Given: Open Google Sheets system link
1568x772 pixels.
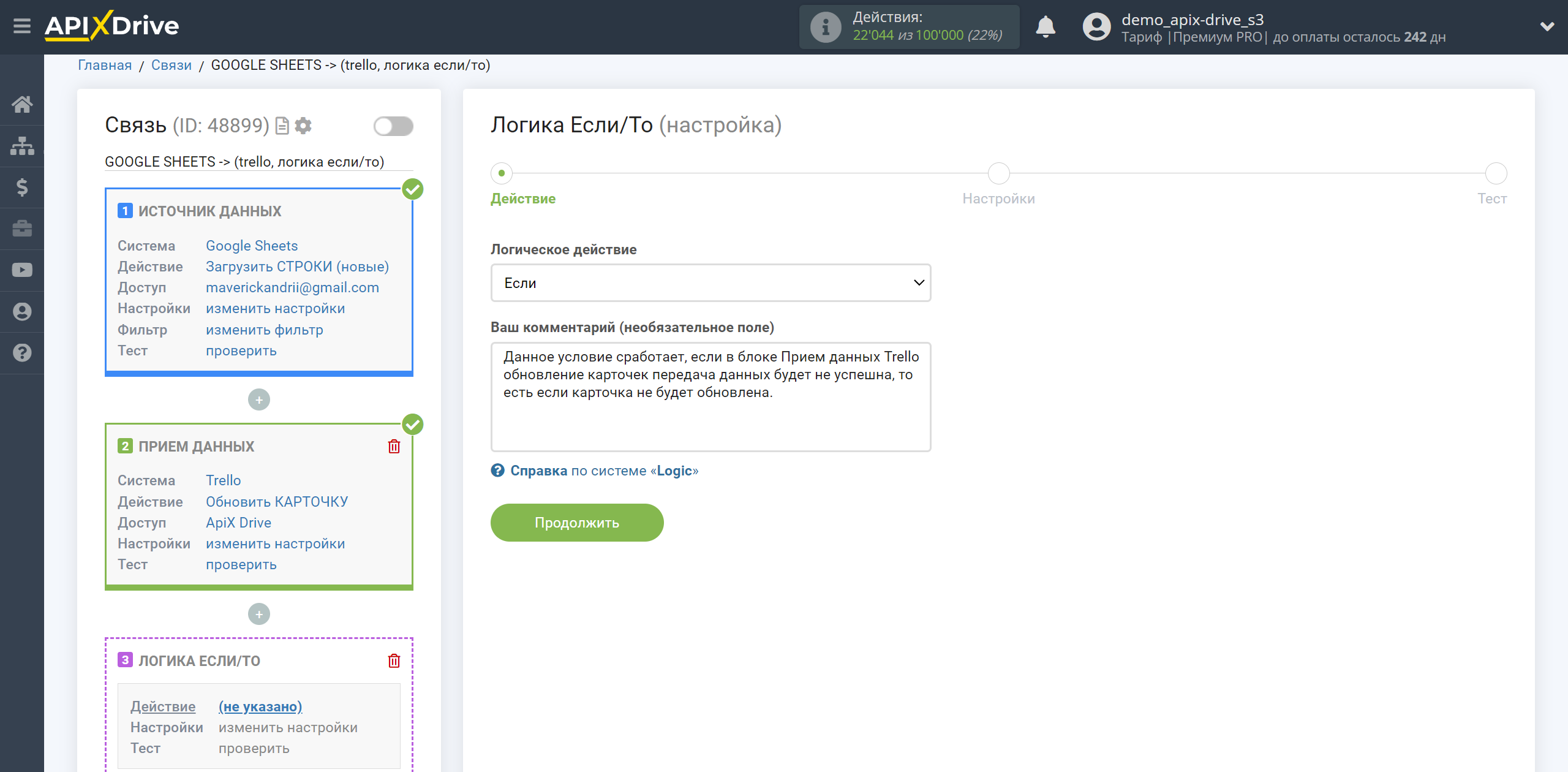Looking at the screenshot, I should pos(252,246).
